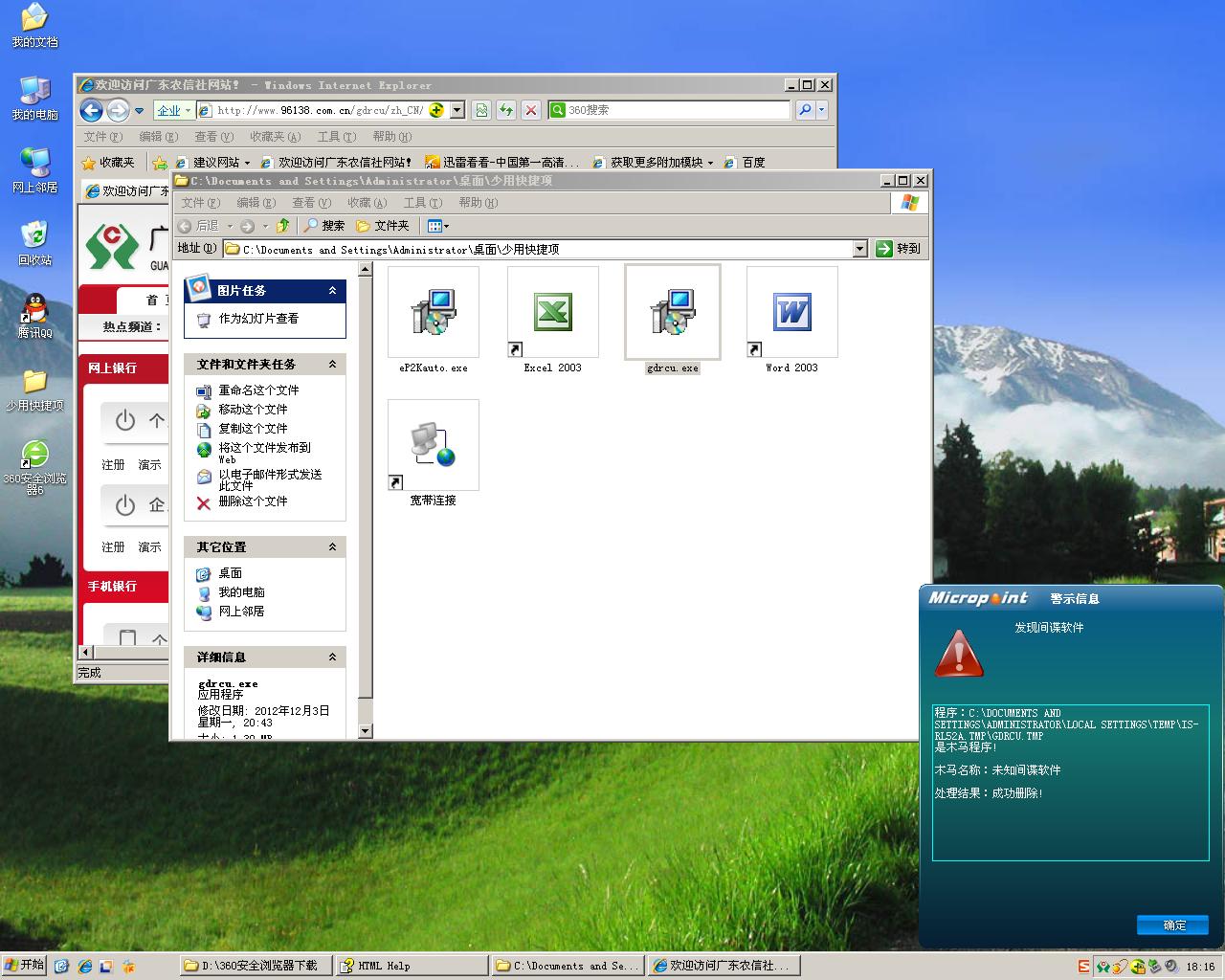Click the 开始 Start button

(25, 965)
